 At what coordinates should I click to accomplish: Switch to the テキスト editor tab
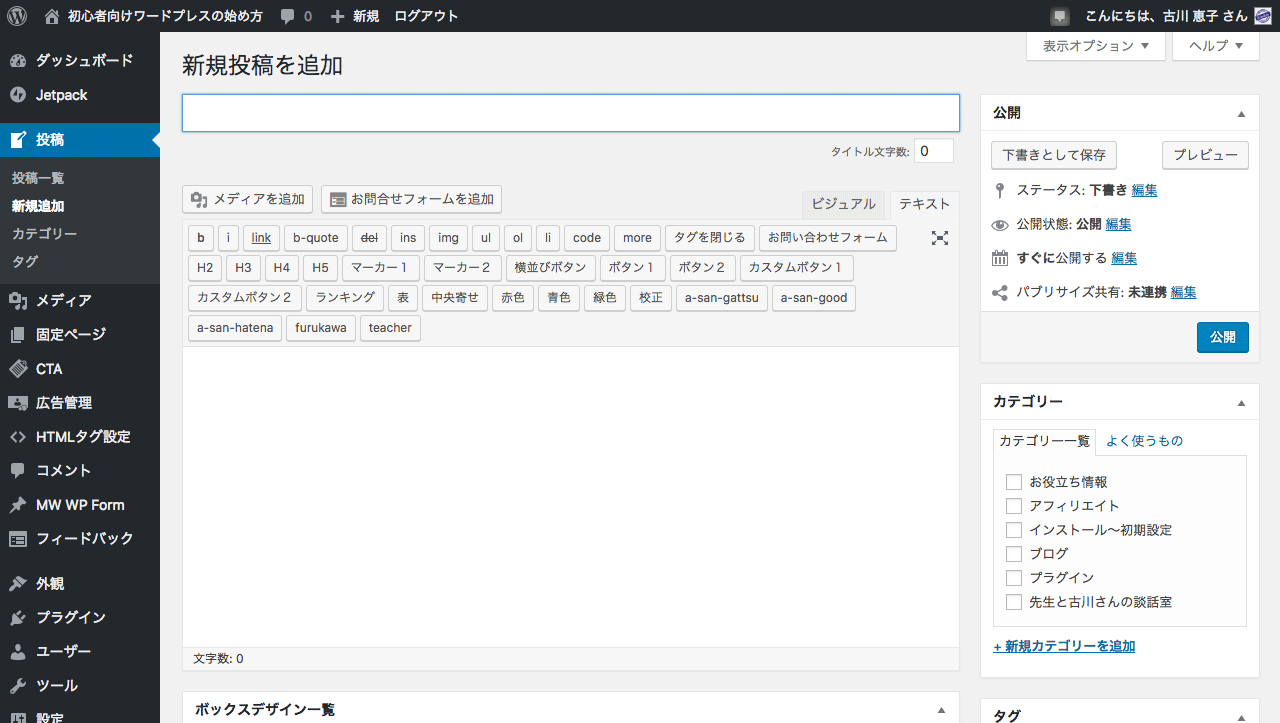point(924,204)
